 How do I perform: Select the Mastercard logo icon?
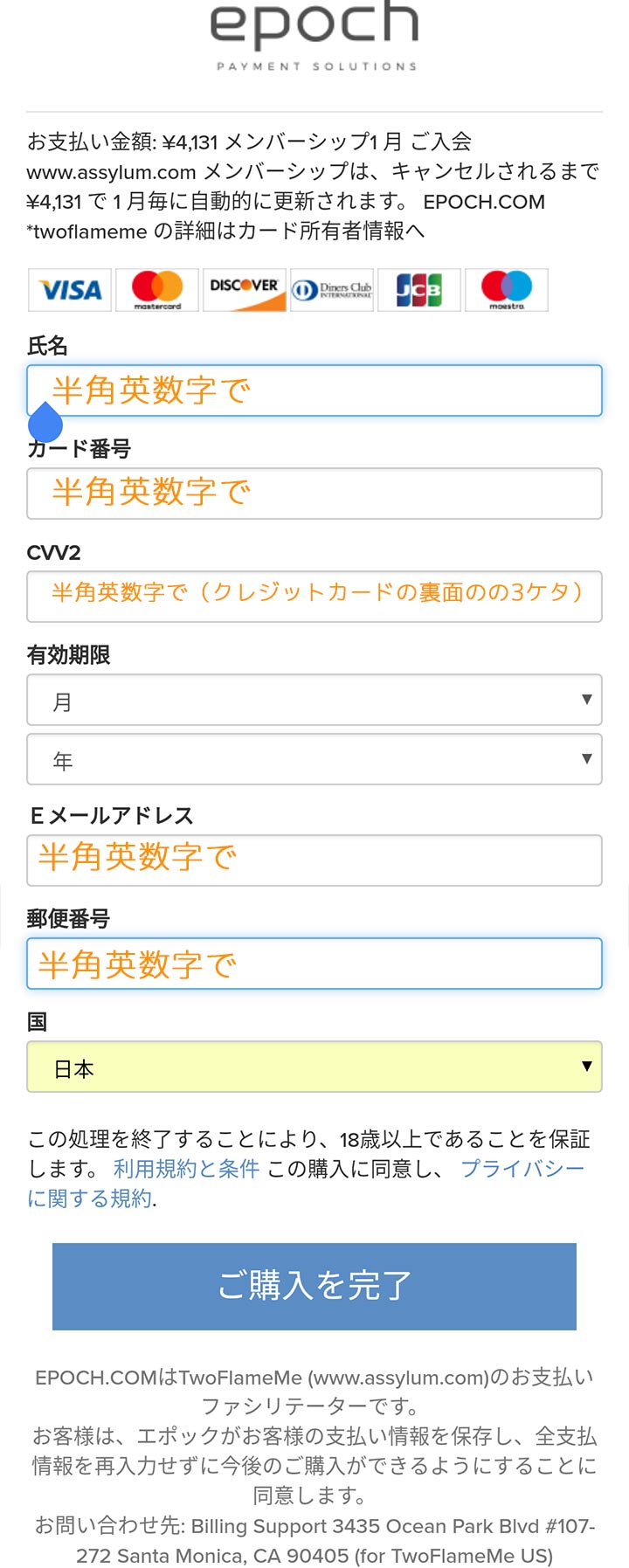tap(157, 290)
